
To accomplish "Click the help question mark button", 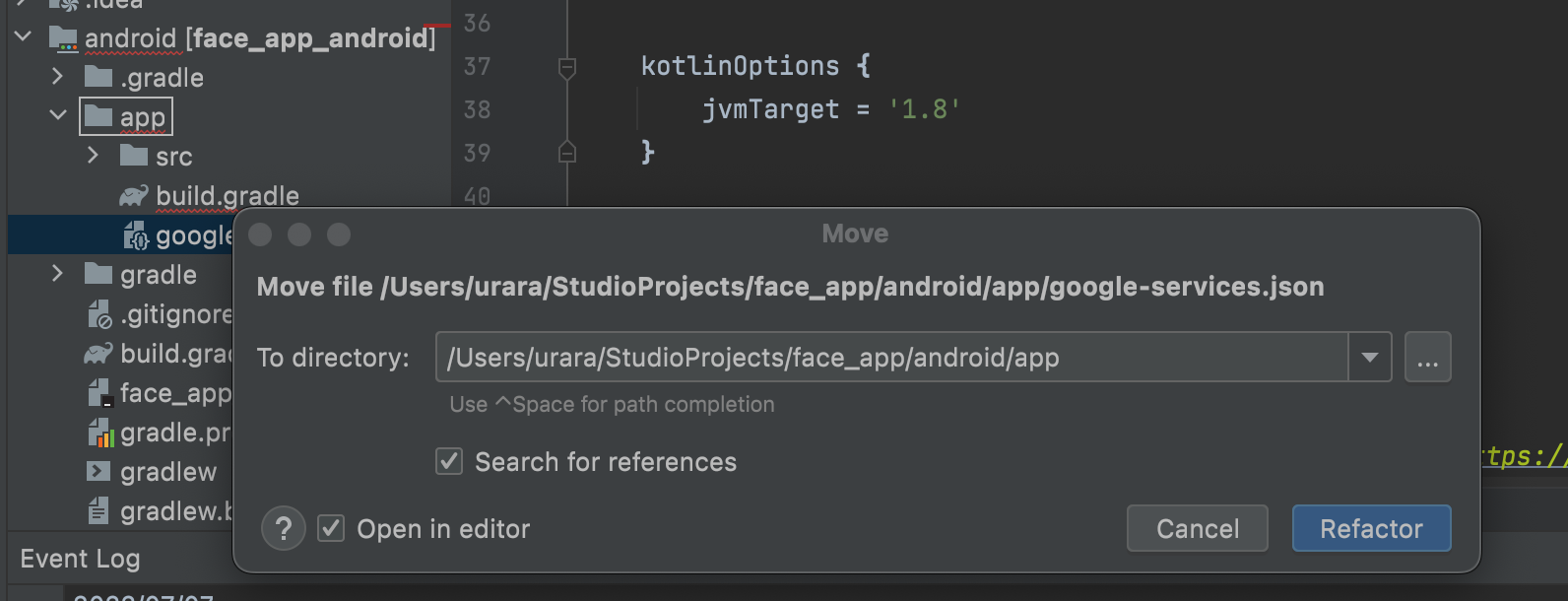I will pyautogui.click(x=283, y=529).
